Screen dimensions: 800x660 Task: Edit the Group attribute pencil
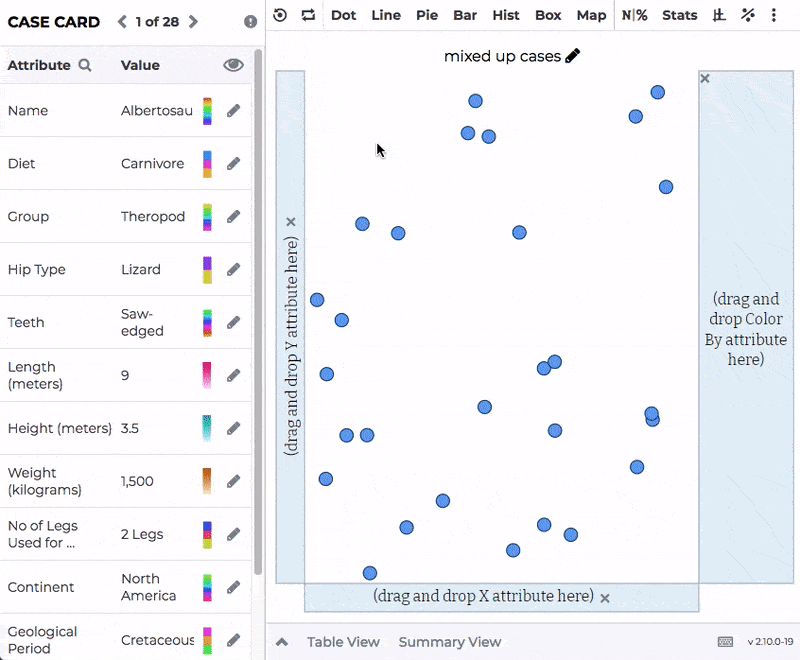[x=233, y=217]
